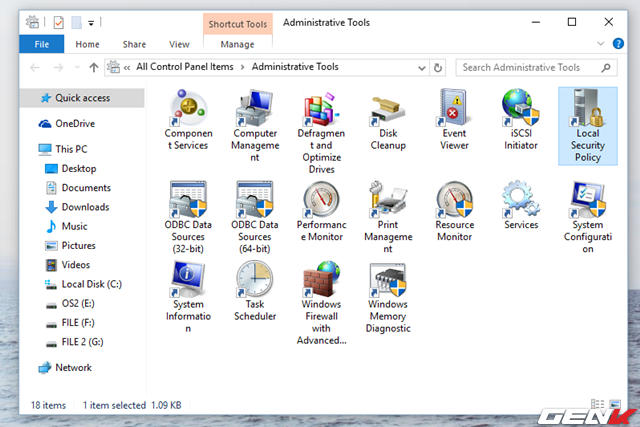
Task: Open ODBC Data Sources (64-bit)
Action: (x=255, y=218)
